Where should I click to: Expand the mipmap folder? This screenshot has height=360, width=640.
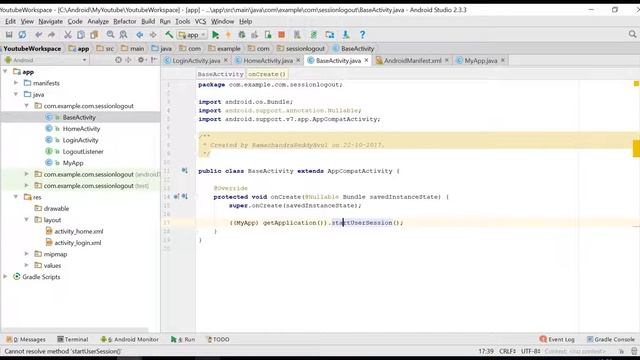tap(27, 254)
